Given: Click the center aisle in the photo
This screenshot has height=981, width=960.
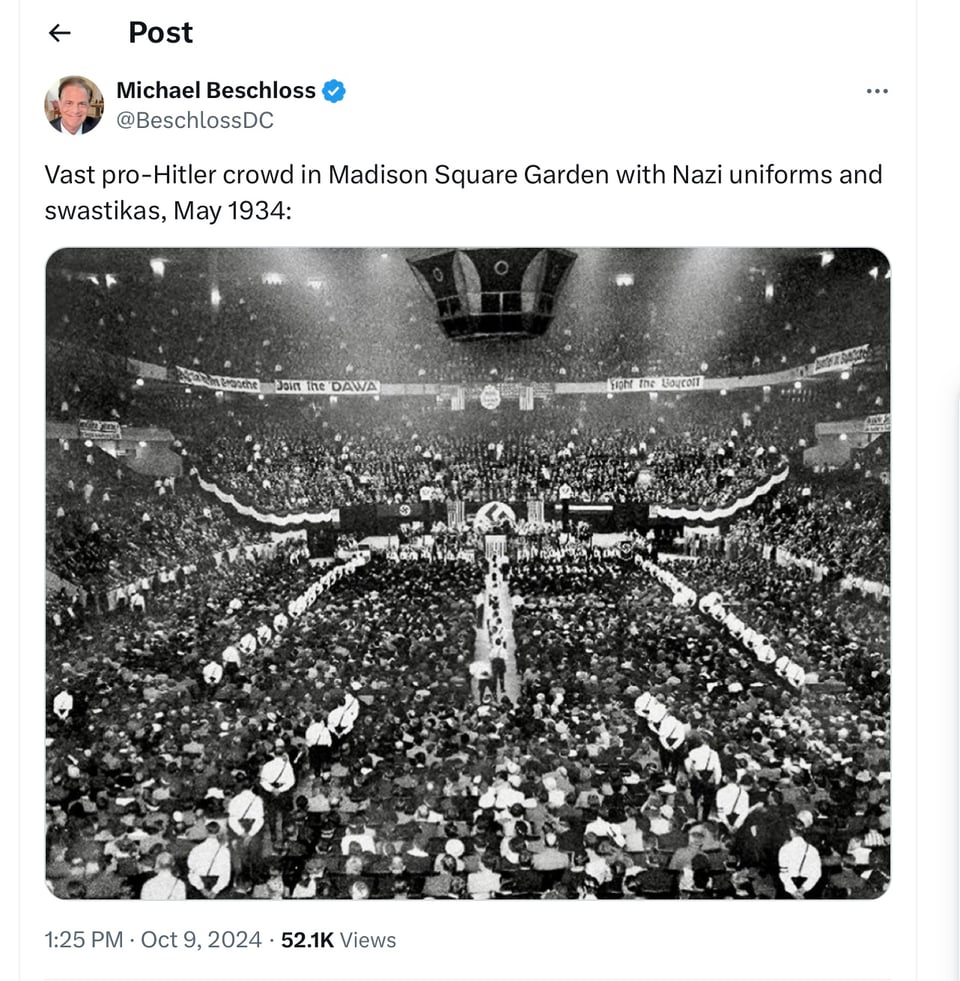Looking at the screenshot, I should click(497, 630).
